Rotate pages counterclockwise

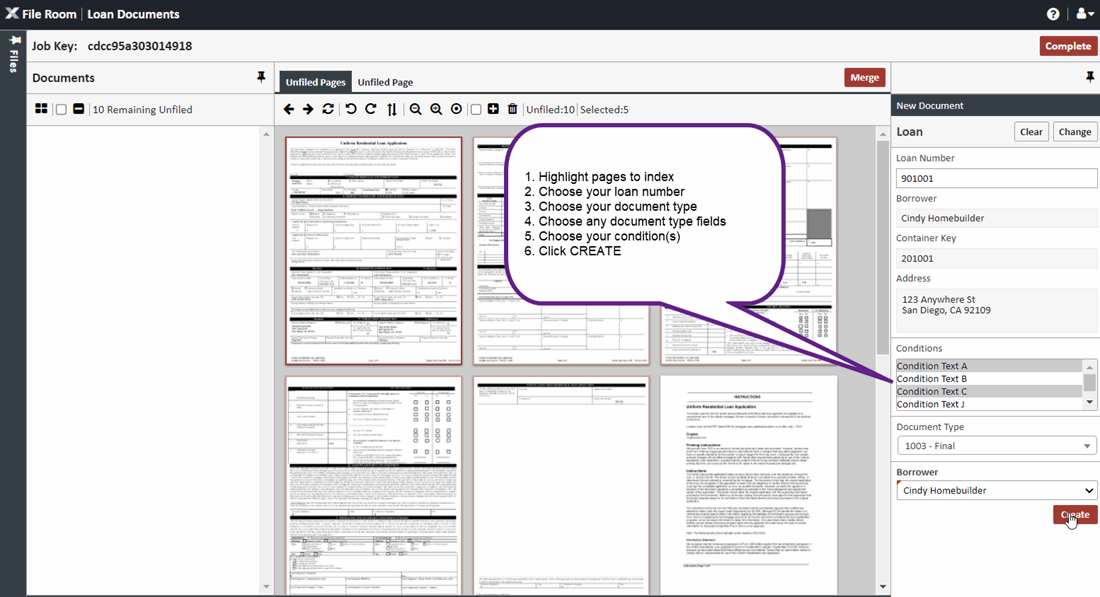[350, 109]
